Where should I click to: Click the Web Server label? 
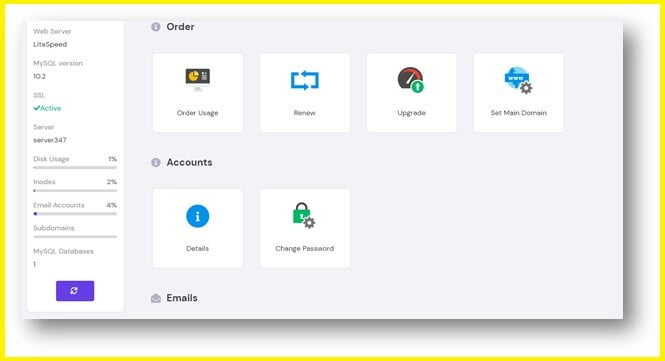point(52,31)
